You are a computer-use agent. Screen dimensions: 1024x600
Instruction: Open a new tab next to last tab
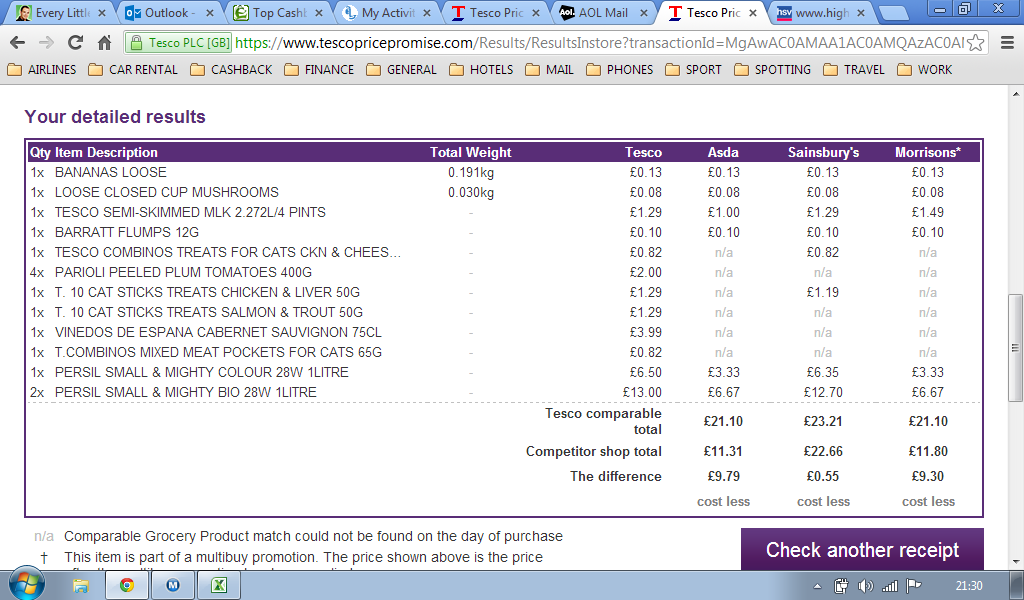(893, 13)
